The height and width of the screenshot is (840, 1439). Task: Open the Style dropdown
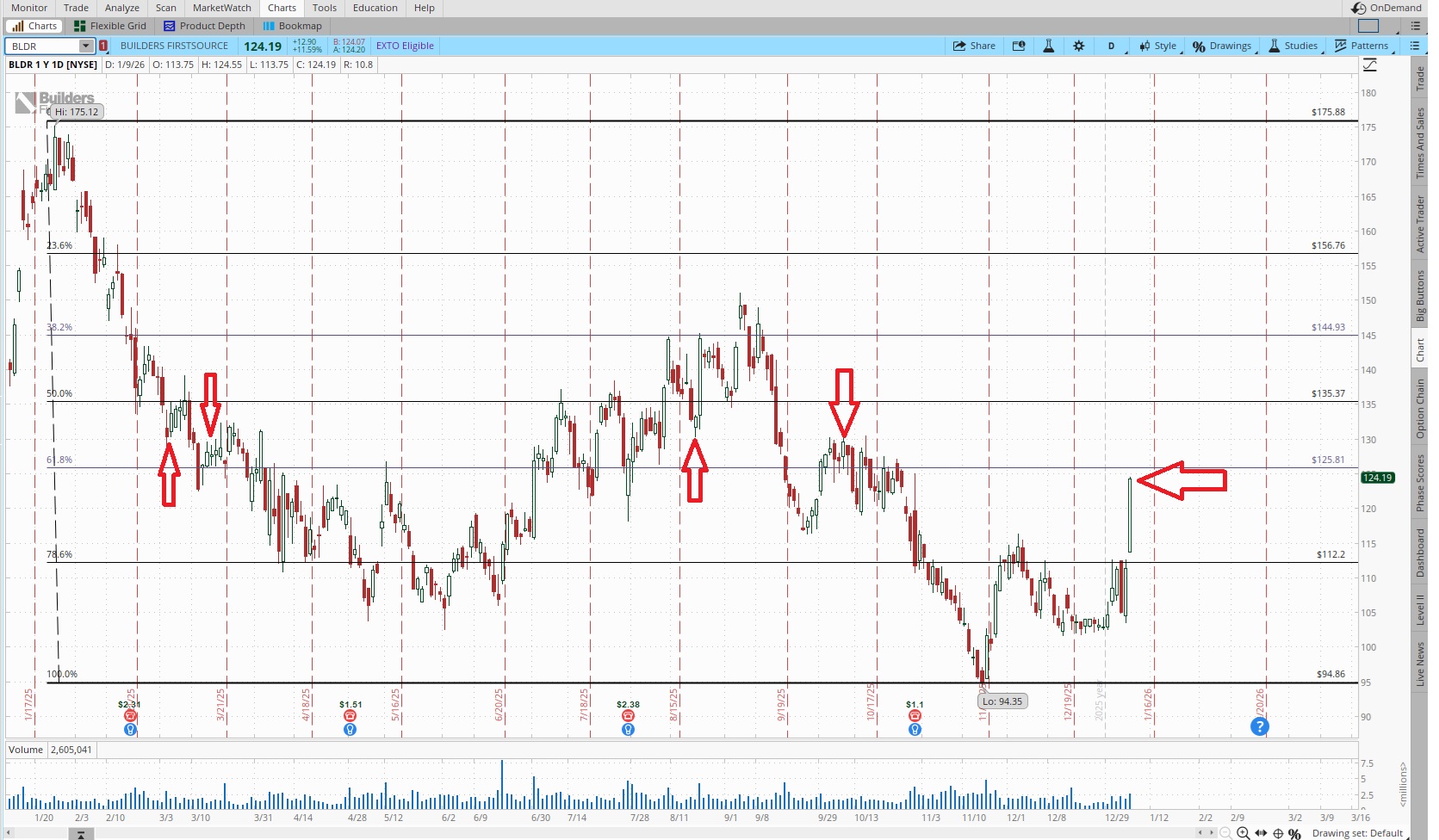(1158, 46)
